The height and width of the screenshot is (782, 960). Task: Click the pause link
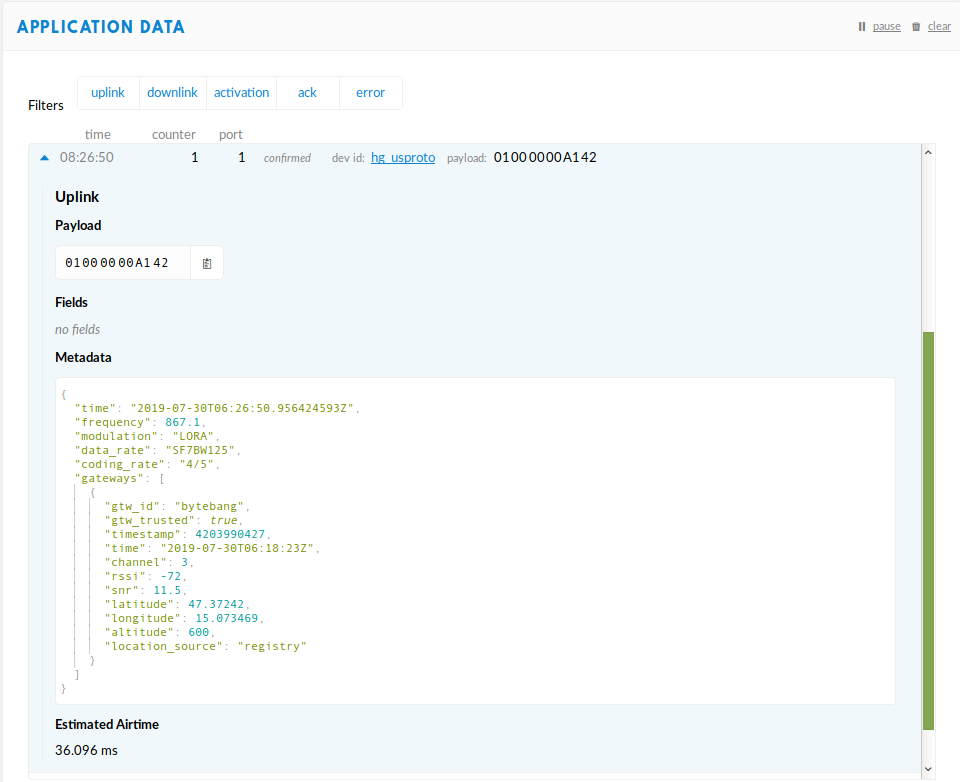click(x=887, y=26)
